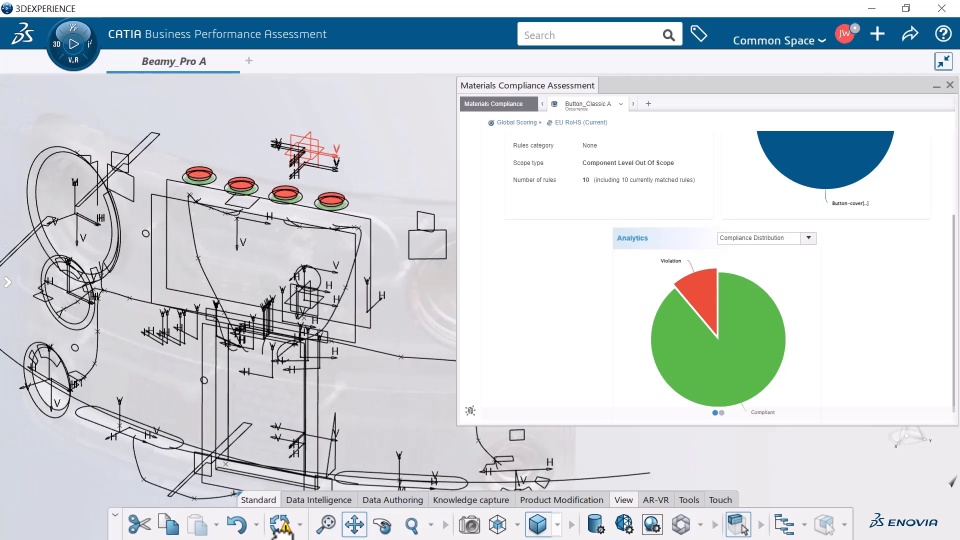Viewport: 960px width, 540px height.
Task: Click the settings gear icon in compliance panel
Action: [x=470, y=411]
